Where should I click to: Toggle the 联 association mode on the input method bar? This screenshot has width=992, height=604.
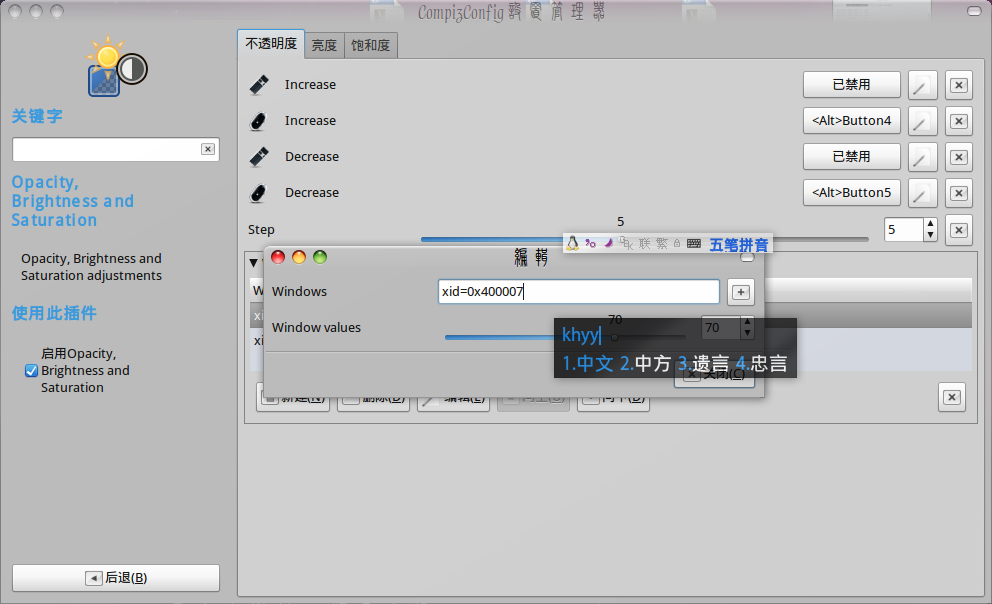644,243
